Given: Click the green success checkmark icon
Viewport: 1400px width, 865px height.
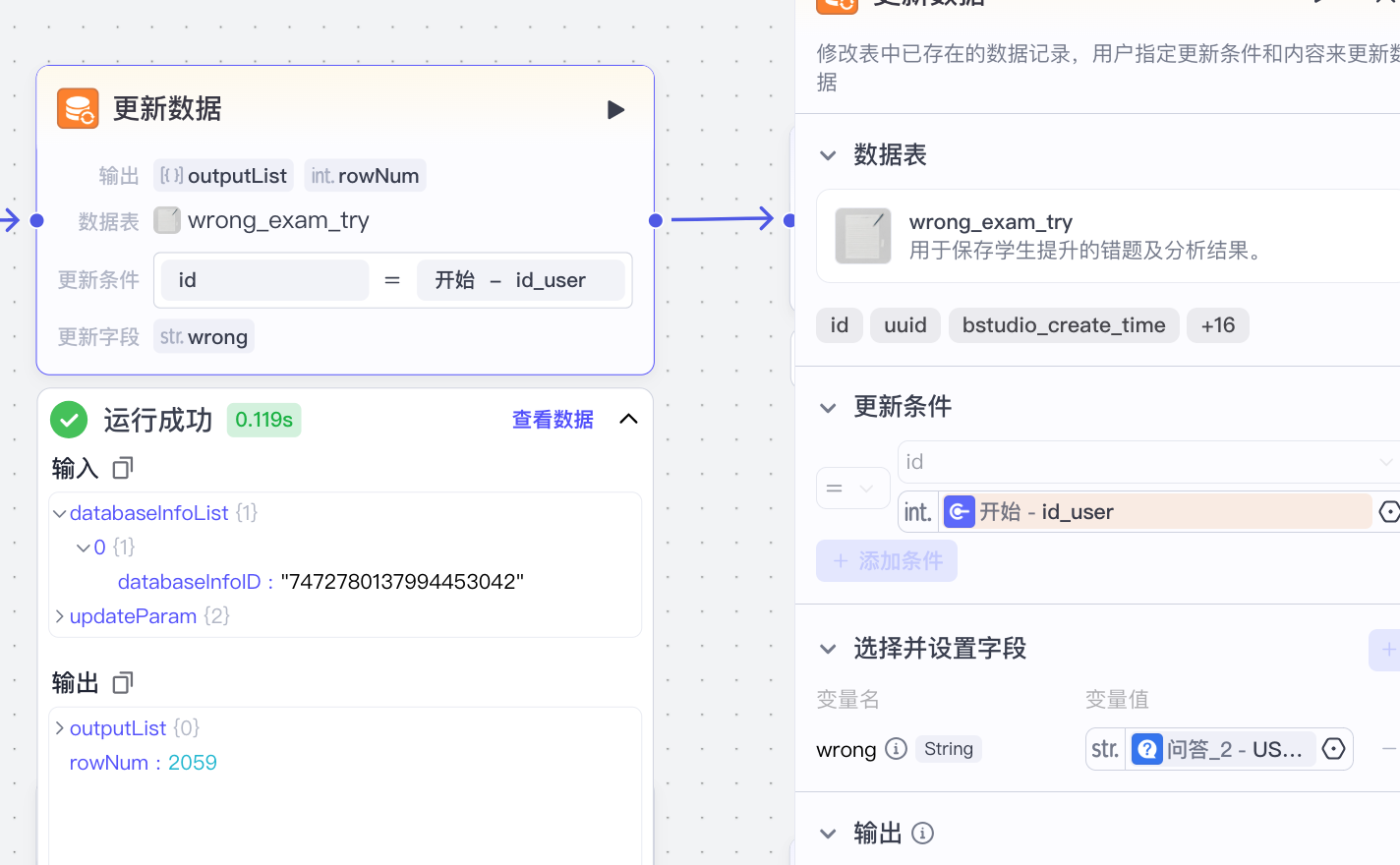Looking at the screenshot, I should [69, 420].
